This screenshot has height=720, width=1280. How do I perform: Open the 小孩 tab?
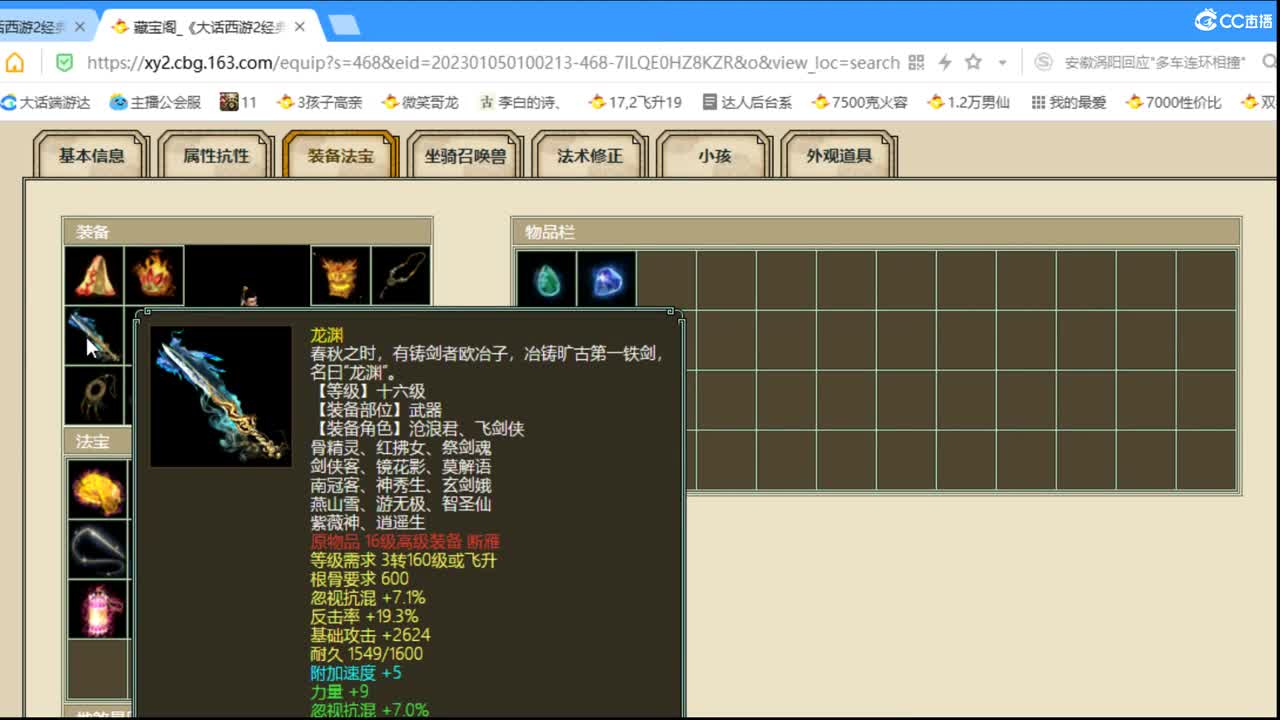point(714,155)
